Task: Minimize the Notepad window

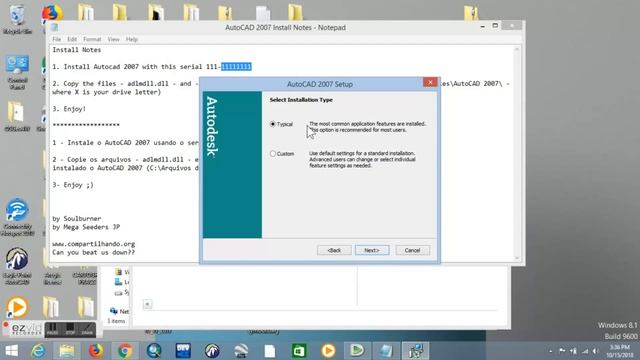Action: (x=482, y=26)
